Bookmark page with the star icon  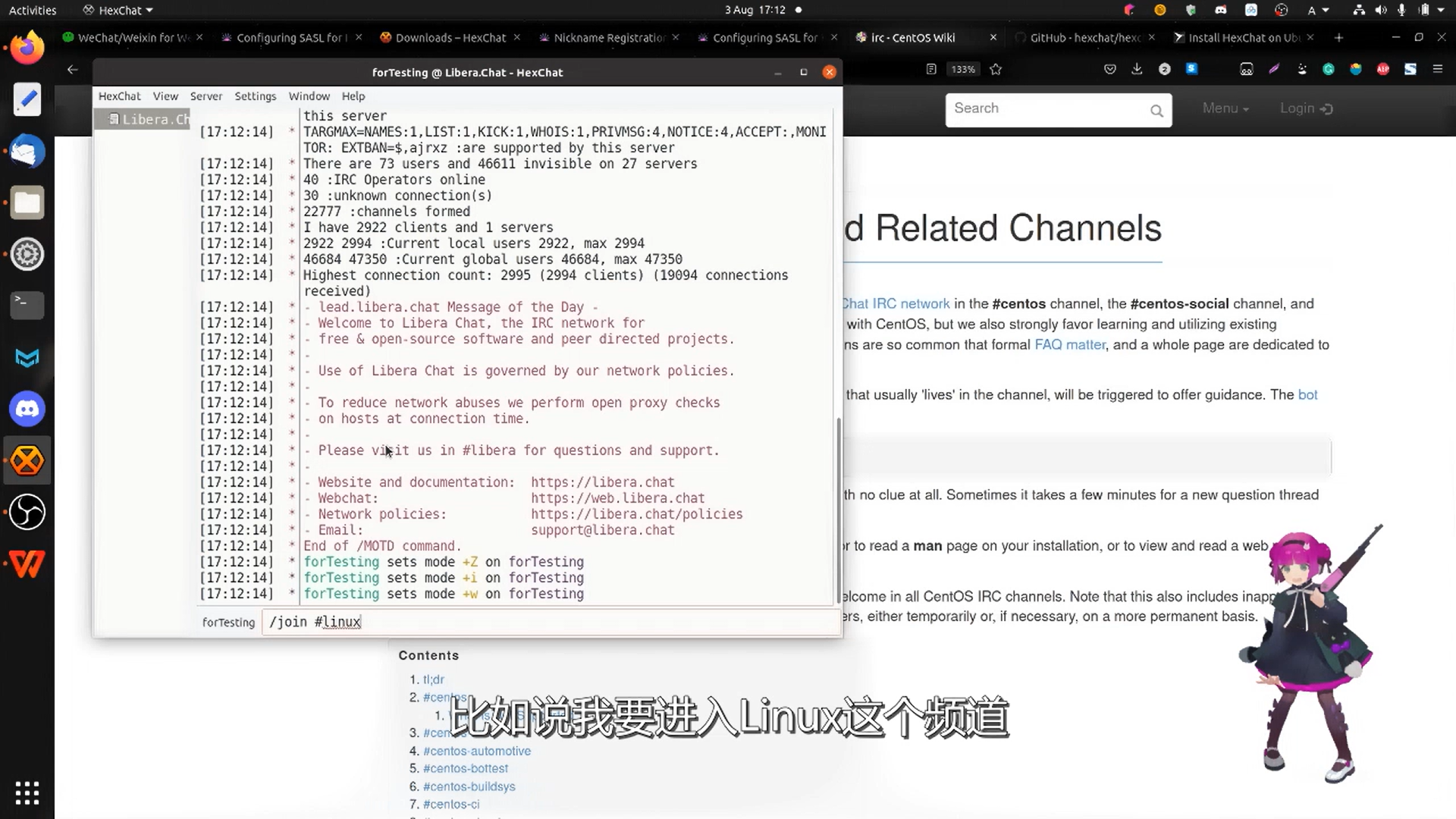(x=996, y=69)
